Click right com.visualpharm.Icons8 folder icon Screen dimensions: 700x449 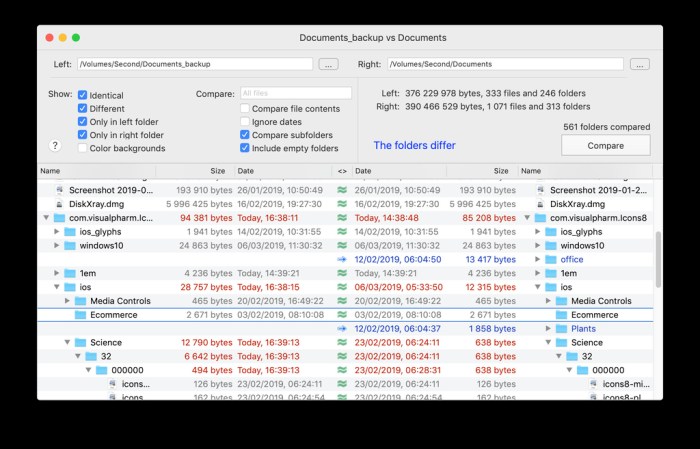(541, 218)
